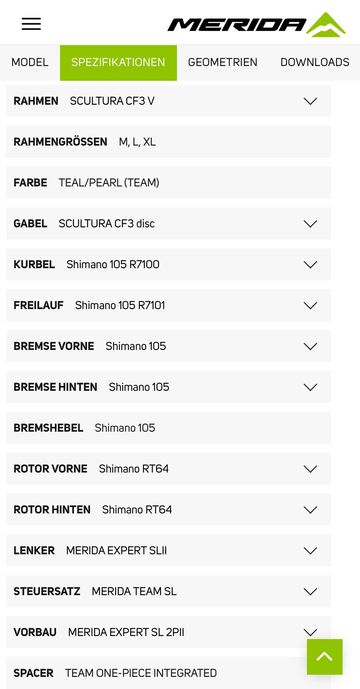Expand the ROTOR VORNE chevron

click(x=310, y=469)
